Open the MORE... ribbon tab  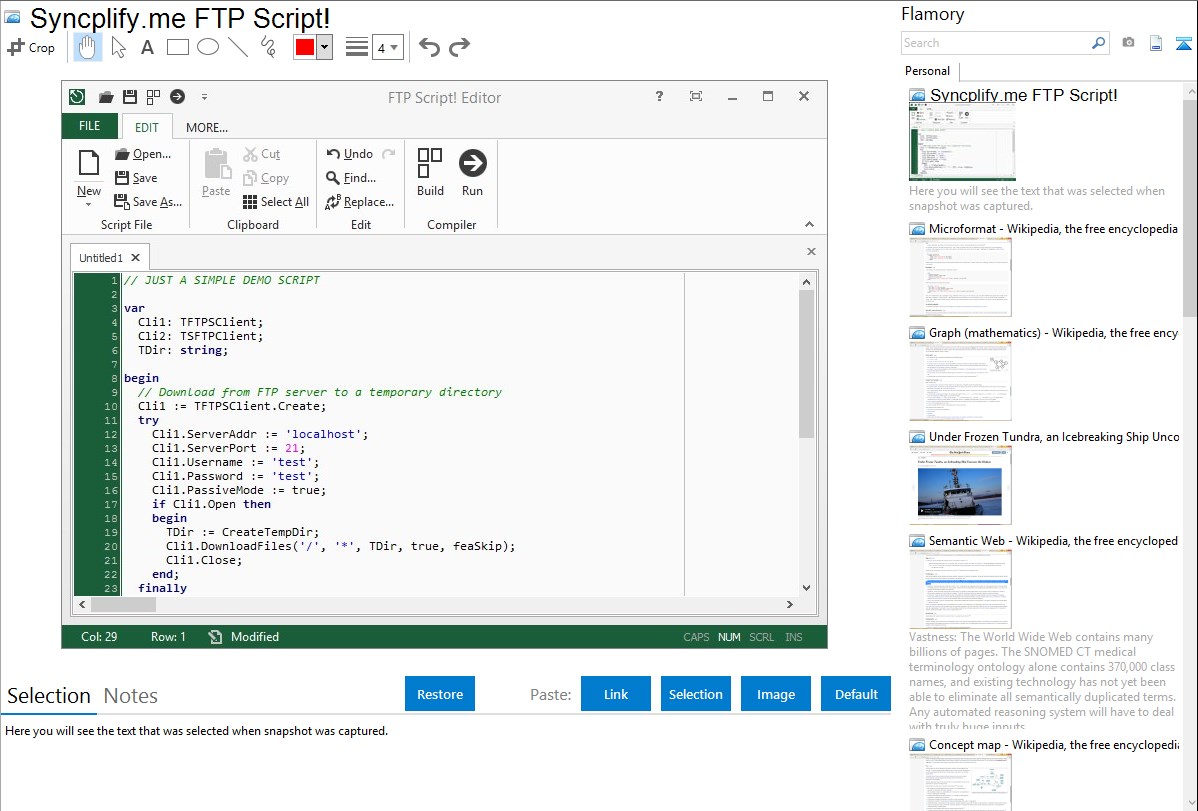(206, 127)
